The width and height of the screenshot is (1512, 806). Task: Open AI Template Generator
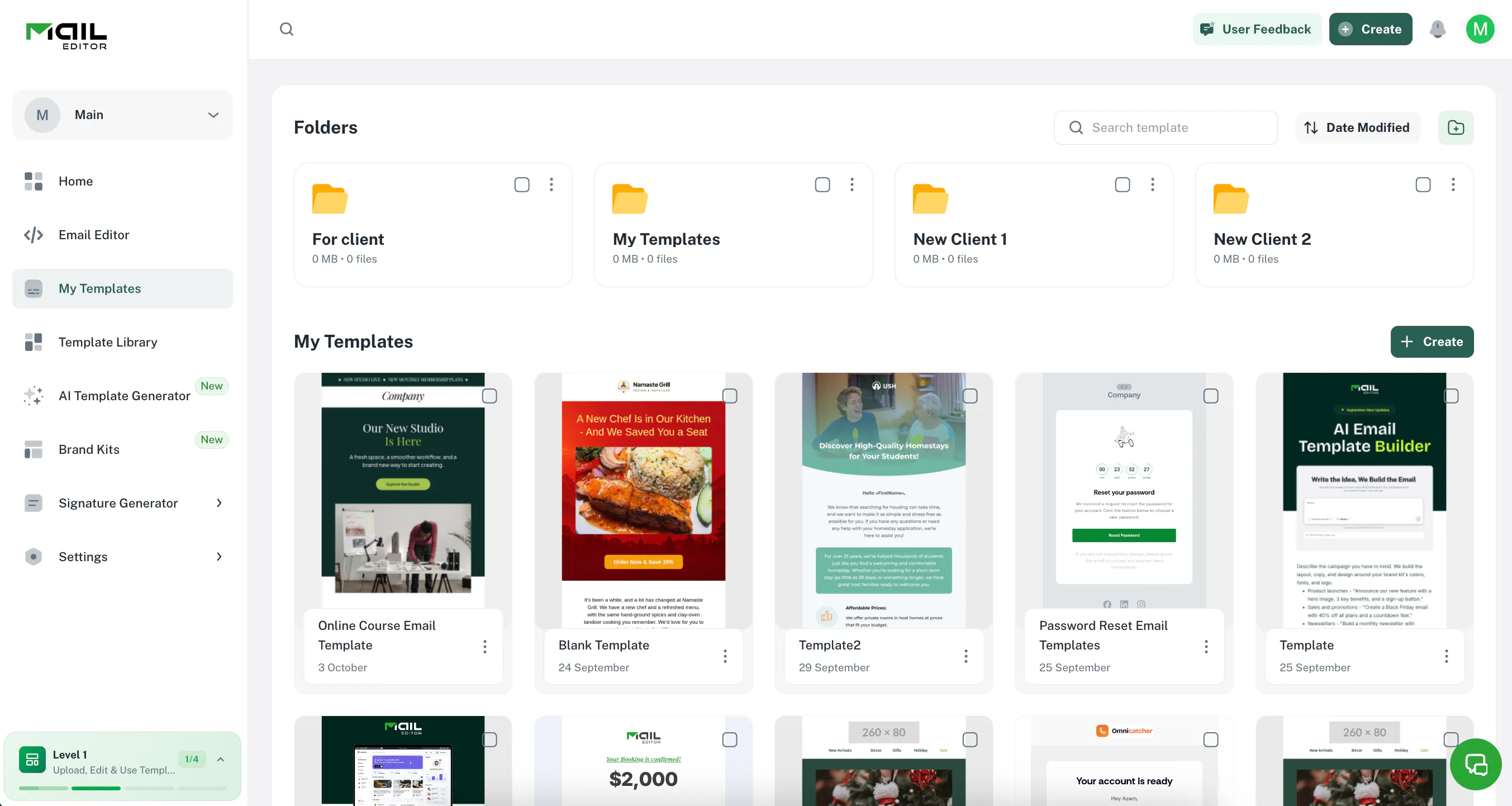pyautogui.click(x=123, y=395)
